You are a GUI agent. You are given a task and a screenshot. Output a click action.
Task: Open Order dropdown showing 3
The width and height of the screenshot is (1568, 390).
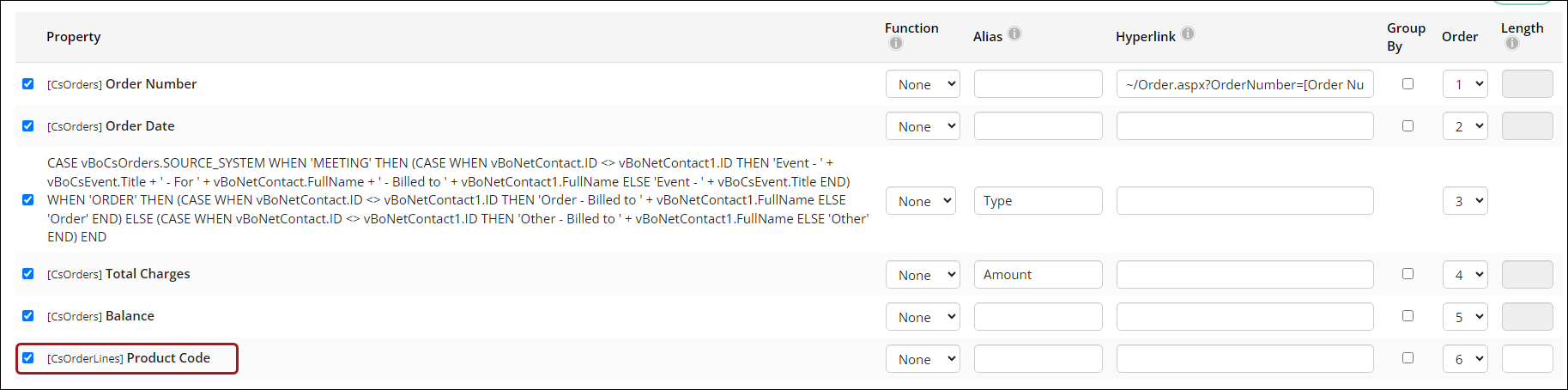tap(1465, 201)
